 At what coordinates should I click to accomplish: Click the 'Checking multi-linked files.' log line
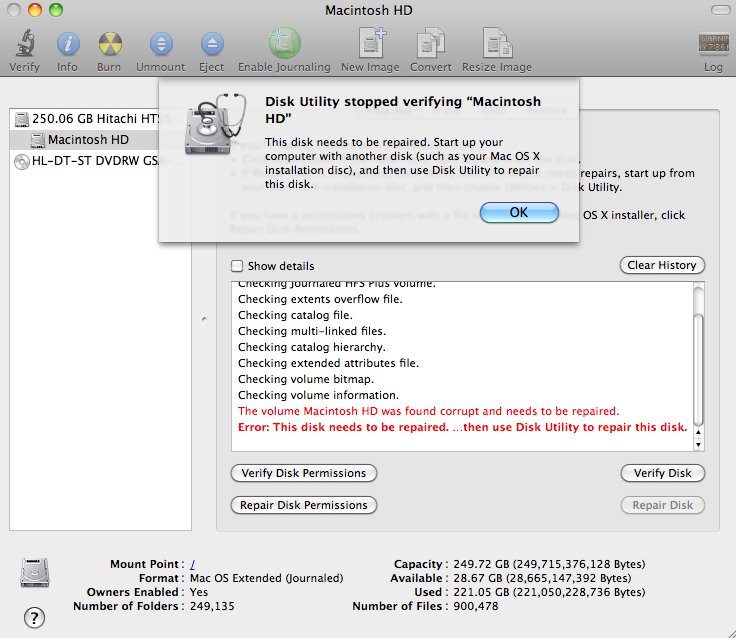[312, 331]
